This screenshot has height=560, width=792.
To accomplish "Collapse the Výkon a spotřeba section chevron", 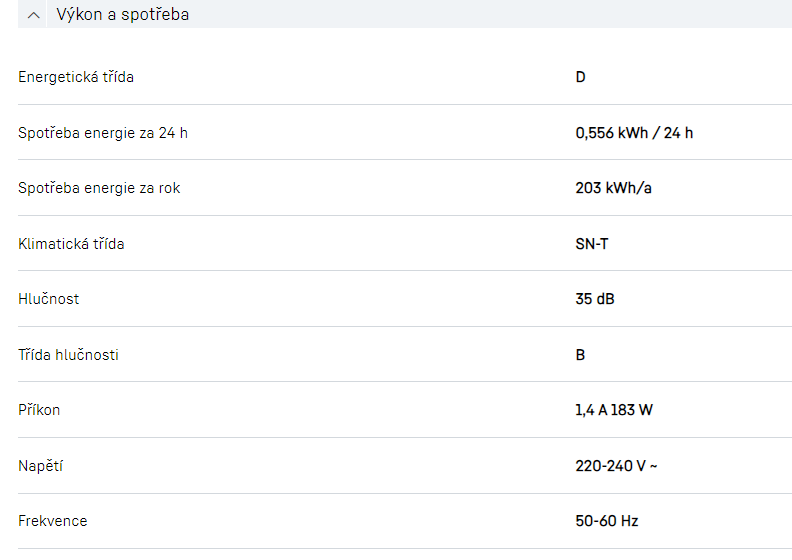I will (x=35, y=15).
